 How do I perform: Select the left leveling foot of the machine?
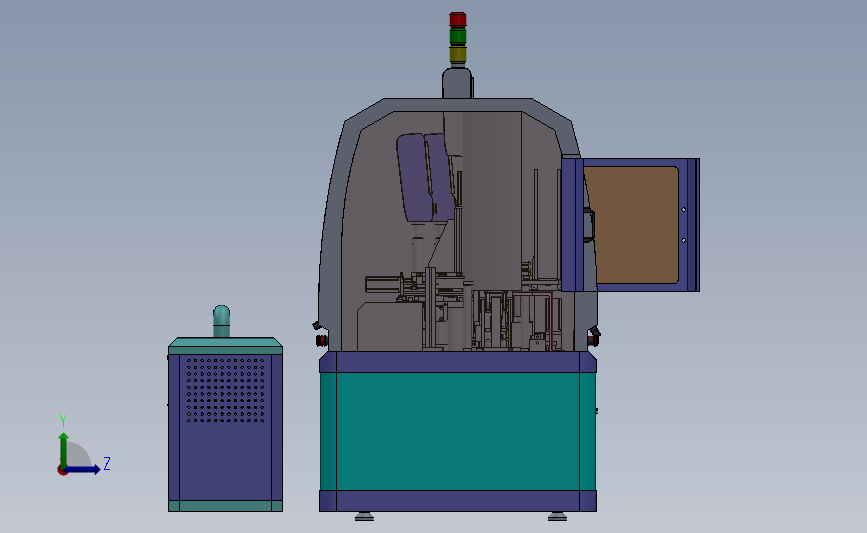[x=364, y=516]
